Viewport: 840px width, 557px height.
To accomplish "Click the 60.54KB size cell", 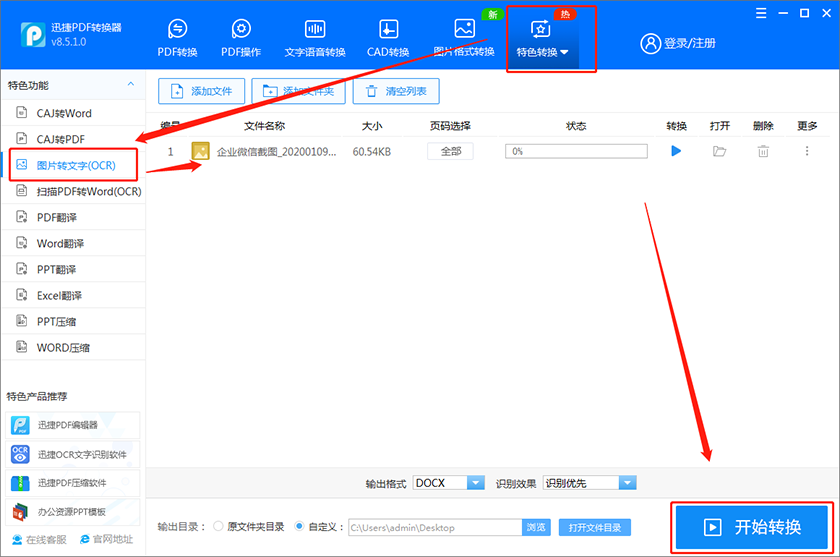I will [372, 152].
